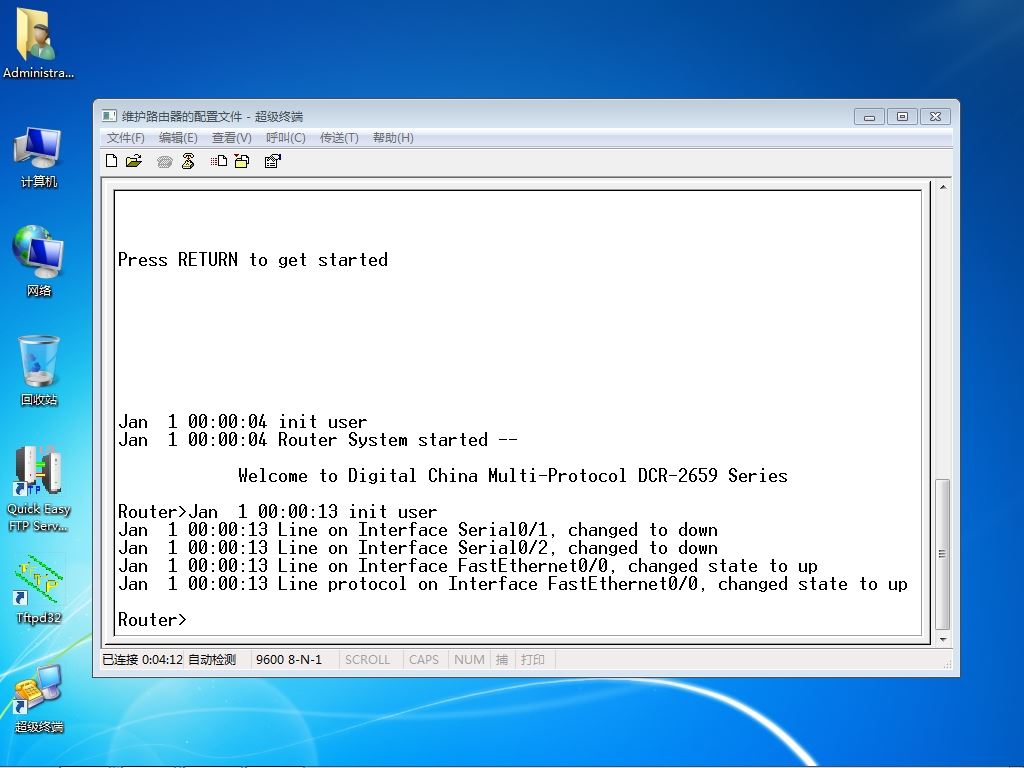Open the 查看(V) menu
Image resolution: width=1024 pixels, height=768 pixels.
point(231,138)
